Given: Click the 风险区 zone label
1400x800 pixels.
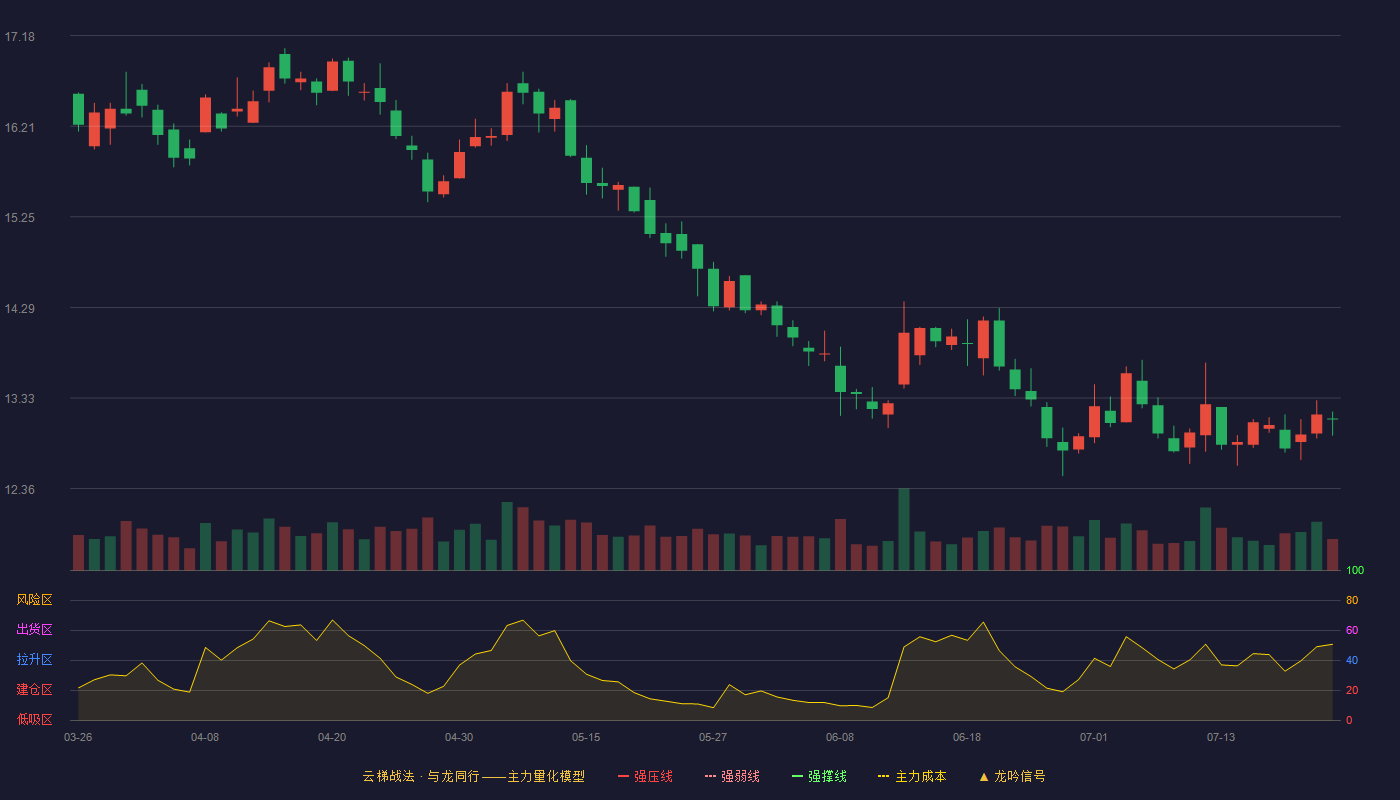Looking at the screenshot, I should pyautogui.click(x=34, y=600).
